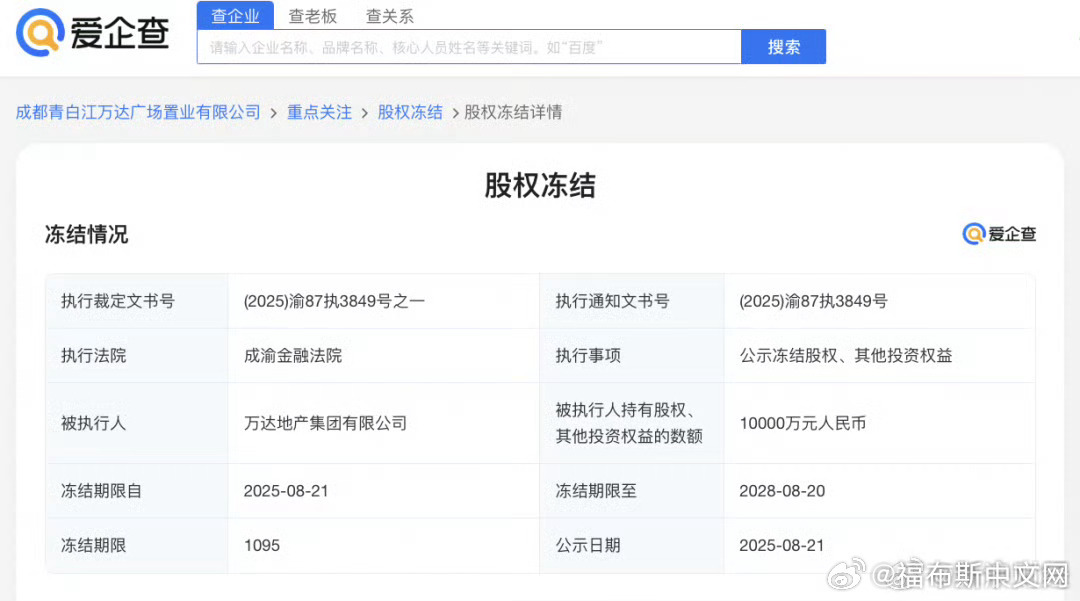The height and width of the screenshot is (601, 1080).
Task: Select the 1095 duration value
Action: coord(262,545)
